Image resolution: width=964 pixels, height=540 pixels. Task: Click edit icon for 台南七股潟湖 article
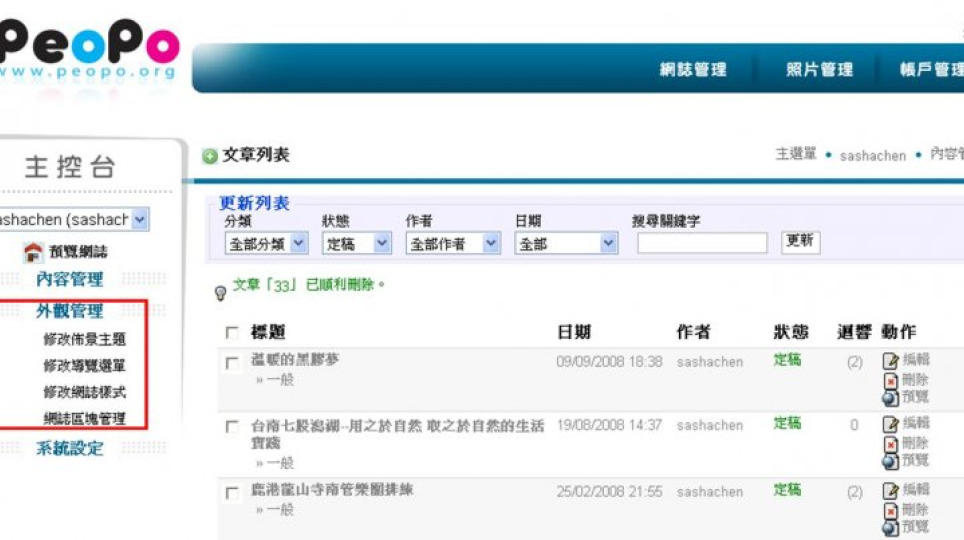(890, 425)
